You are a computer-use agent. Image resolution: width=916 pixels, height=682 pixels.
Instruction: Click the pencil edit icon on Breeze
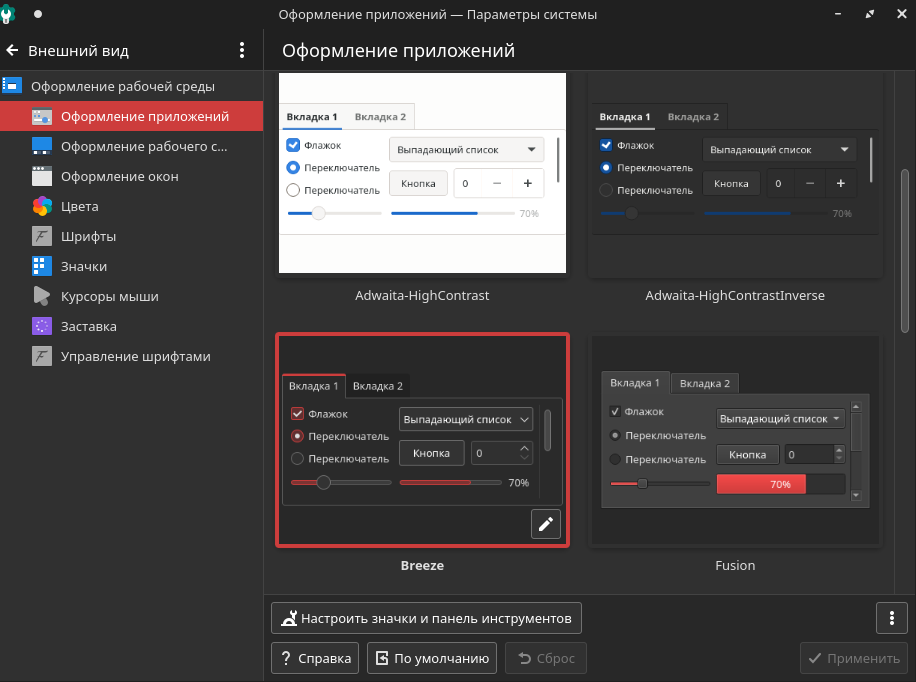pyautogui.click(x=546, y=524)
